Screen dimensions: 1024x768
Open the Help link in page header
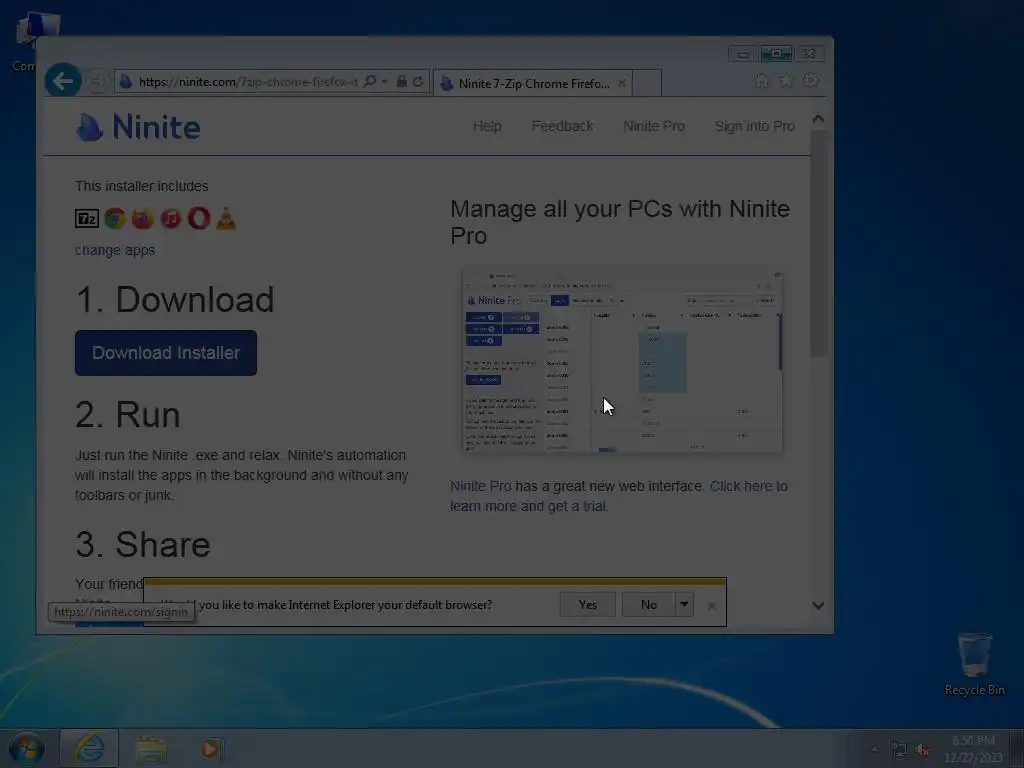[487, 126]
